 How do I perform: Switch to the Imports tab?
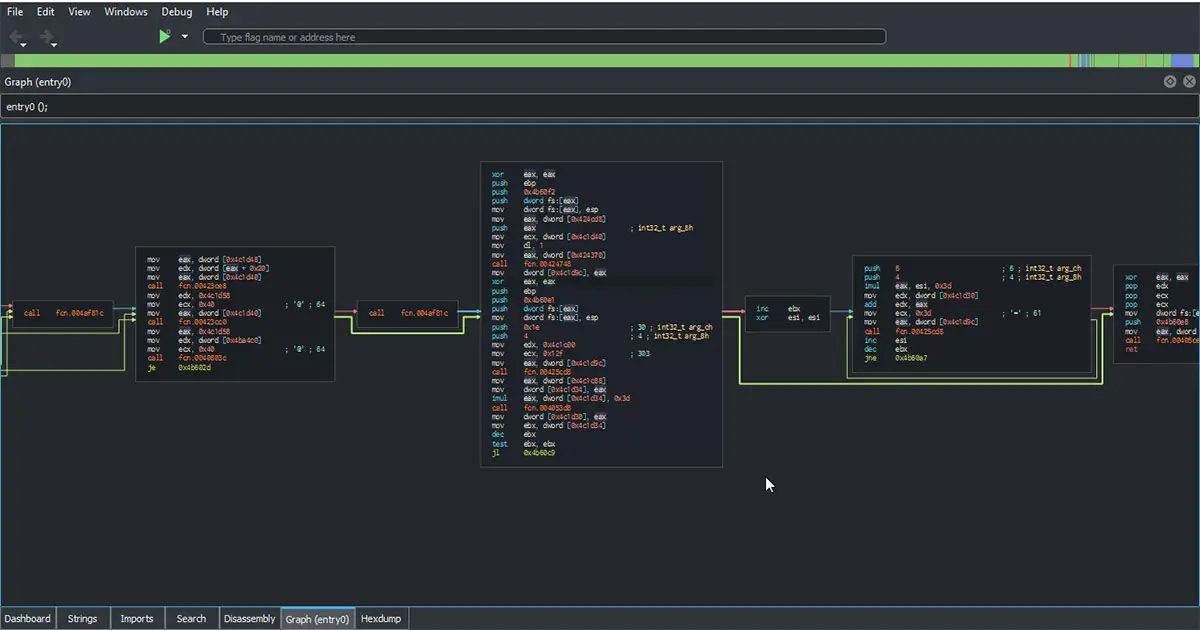137,618
